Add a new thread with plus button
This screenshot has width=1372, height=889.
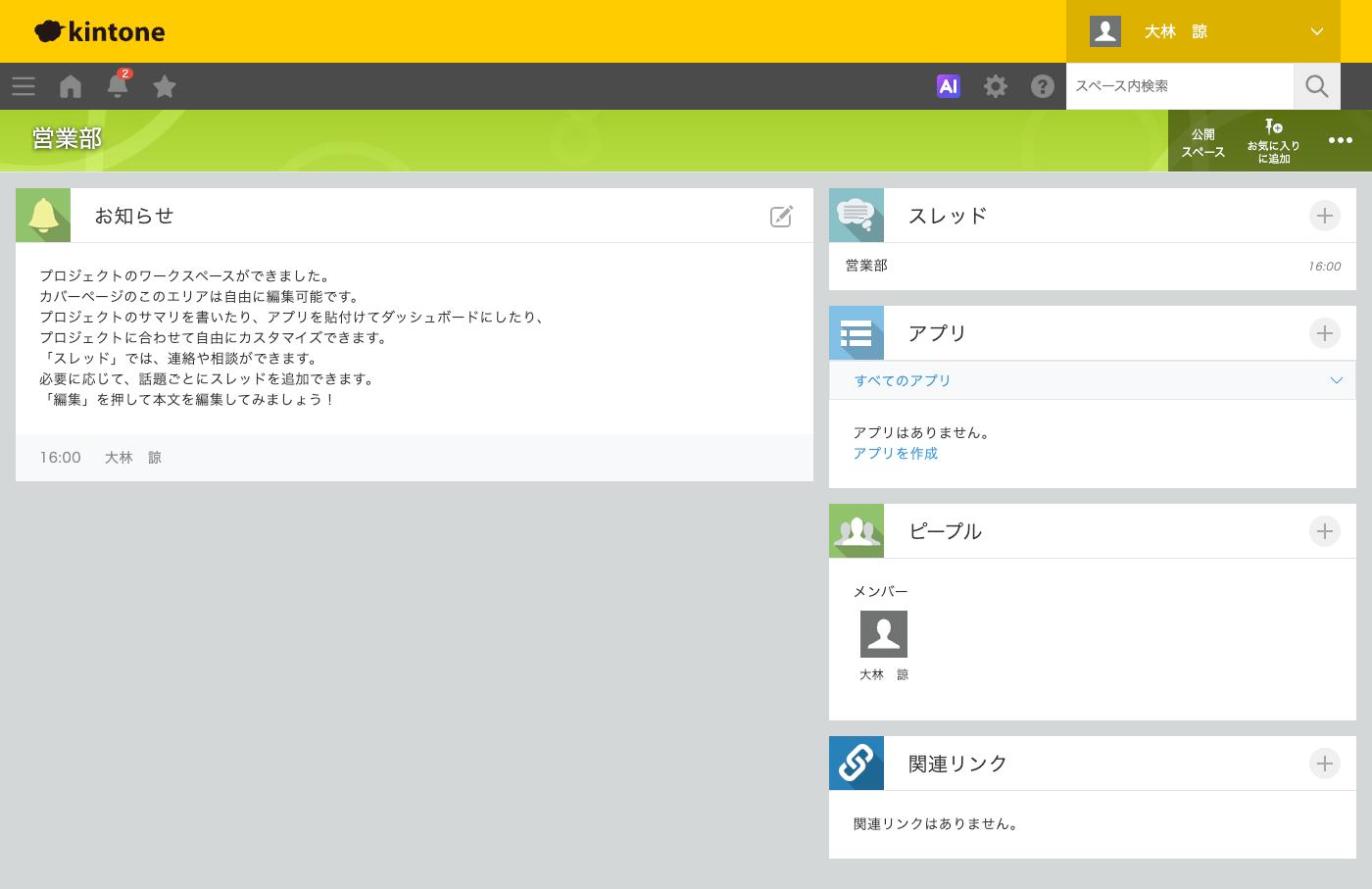coord(1324,215)
